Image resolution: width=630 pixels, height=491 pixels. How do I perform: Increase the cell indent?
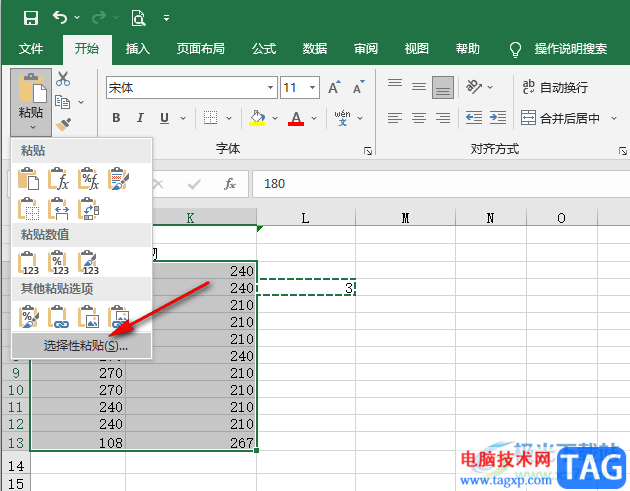coord(498,118)
